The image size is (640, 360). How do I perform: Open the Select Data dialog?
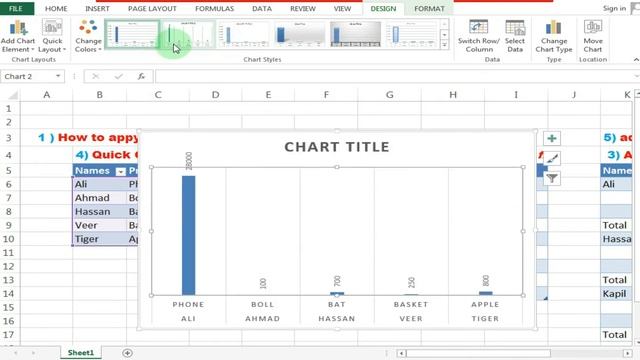pos(515,36)
